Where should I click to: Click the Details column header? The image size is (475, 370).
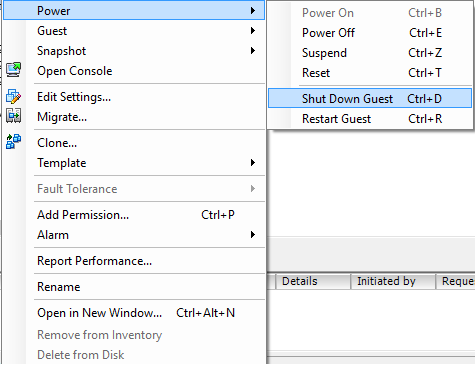coord(313,281)
